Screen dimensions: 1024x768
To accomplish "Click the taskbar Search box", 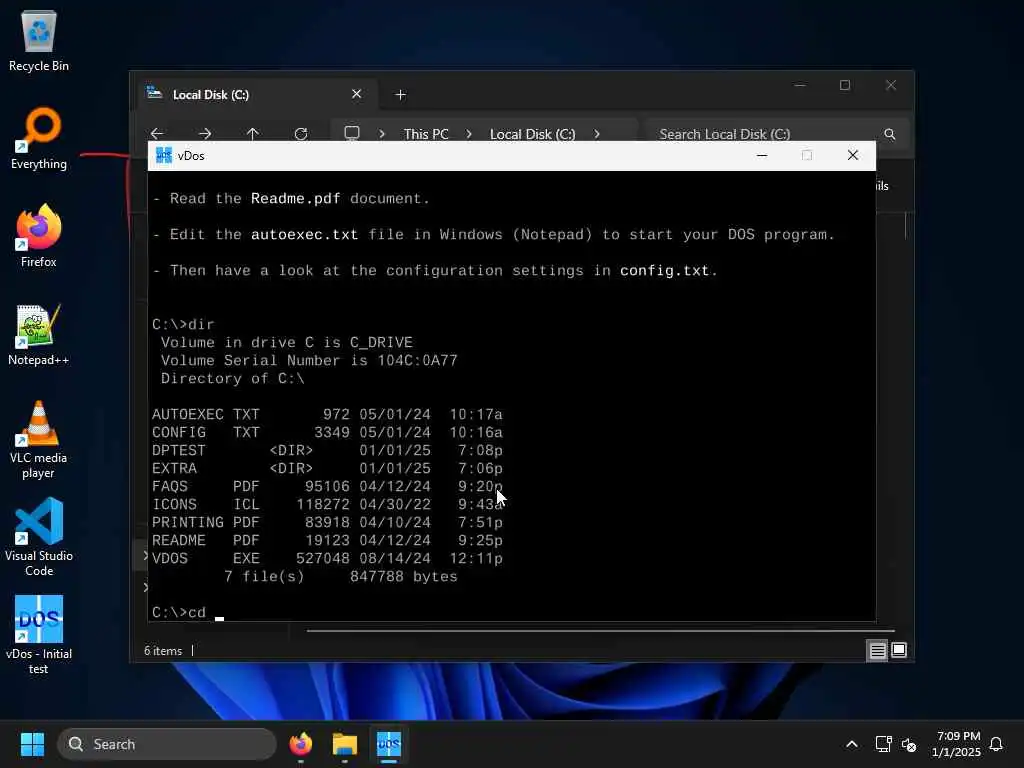I will 167,744.
